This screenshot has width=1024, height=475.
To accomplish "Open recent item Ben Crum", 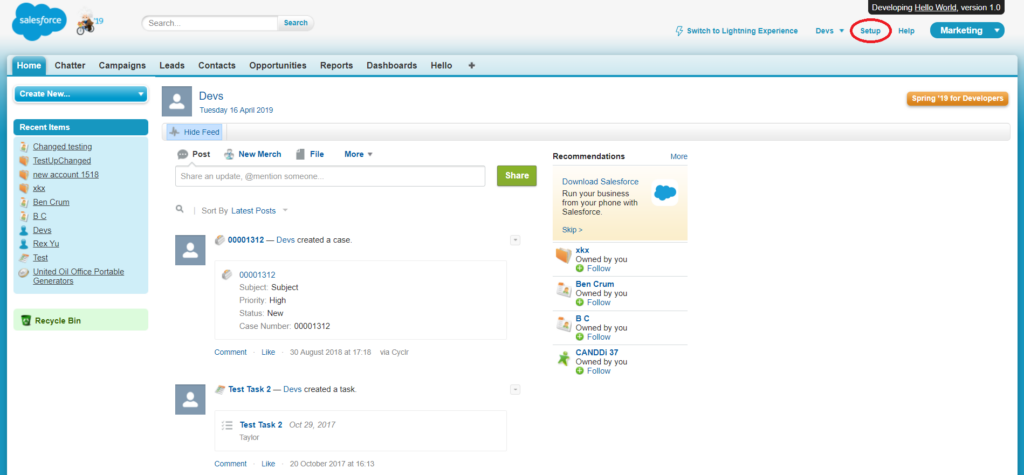I will pyautogui.click(x=51, y=202).
